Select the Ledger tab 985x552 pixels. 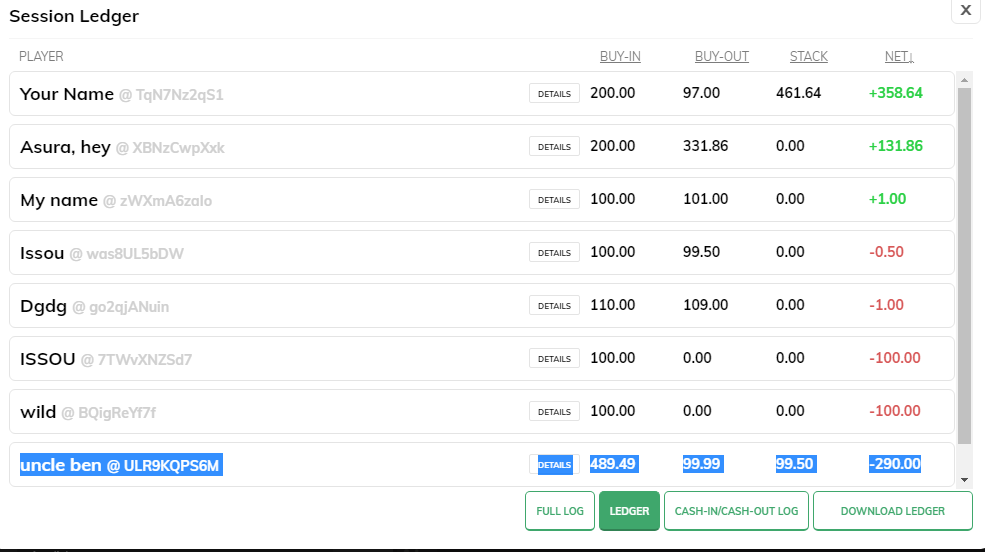[629, 511]
